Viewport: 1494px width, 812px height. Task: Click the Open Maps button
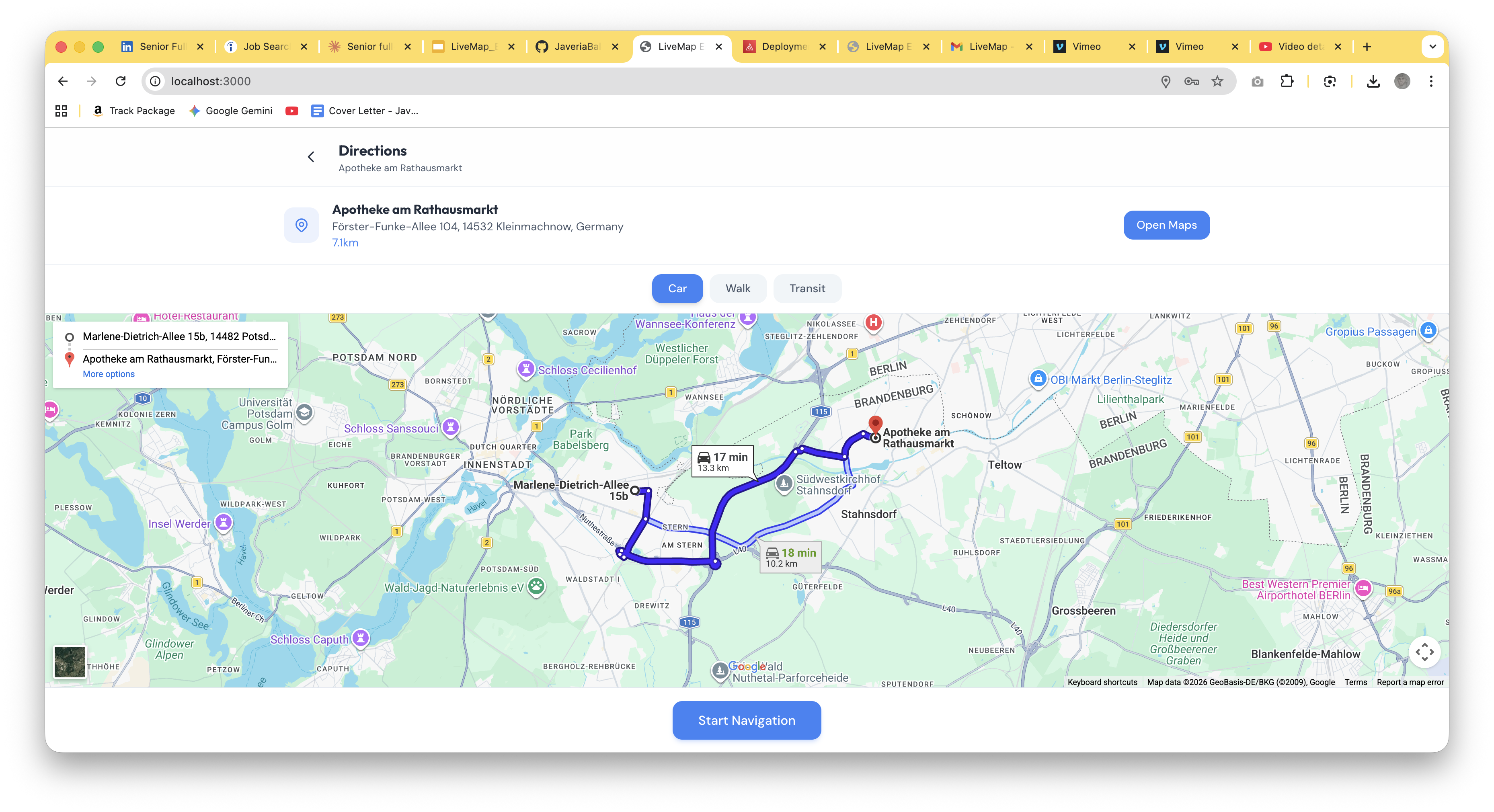pos(1166,225)
